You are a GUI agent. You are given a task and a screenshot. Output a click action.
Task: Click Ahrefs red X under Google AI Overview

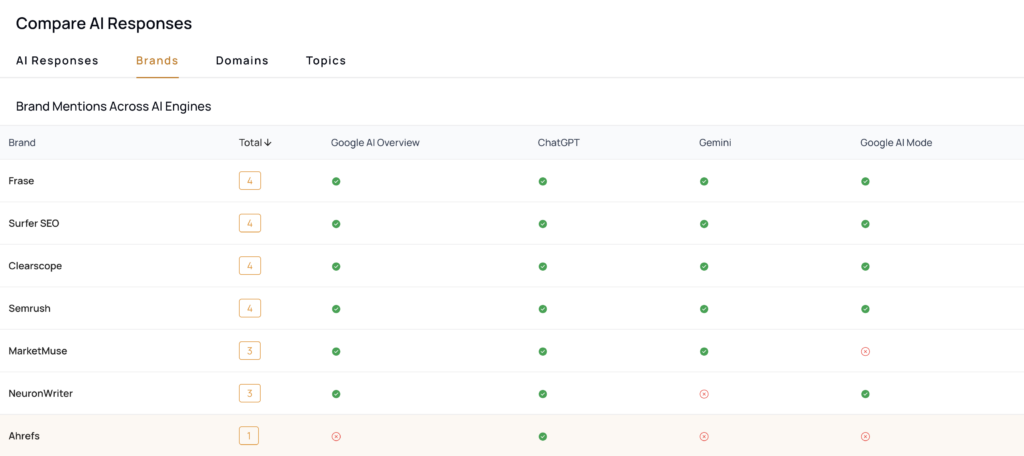[x=336, y=436]
